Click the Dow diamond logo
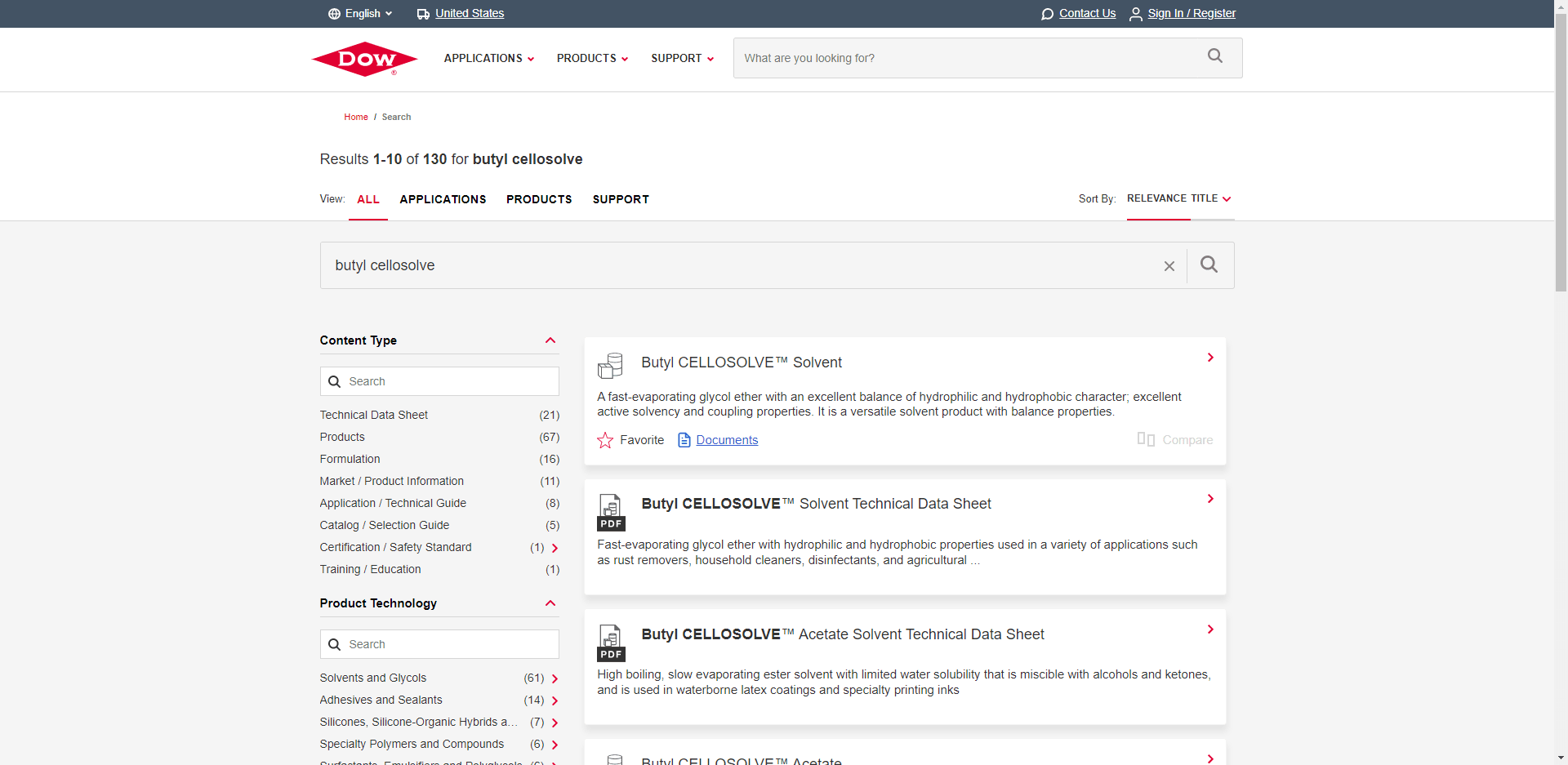The image size is (1568, 765). (x=363, y=58)
